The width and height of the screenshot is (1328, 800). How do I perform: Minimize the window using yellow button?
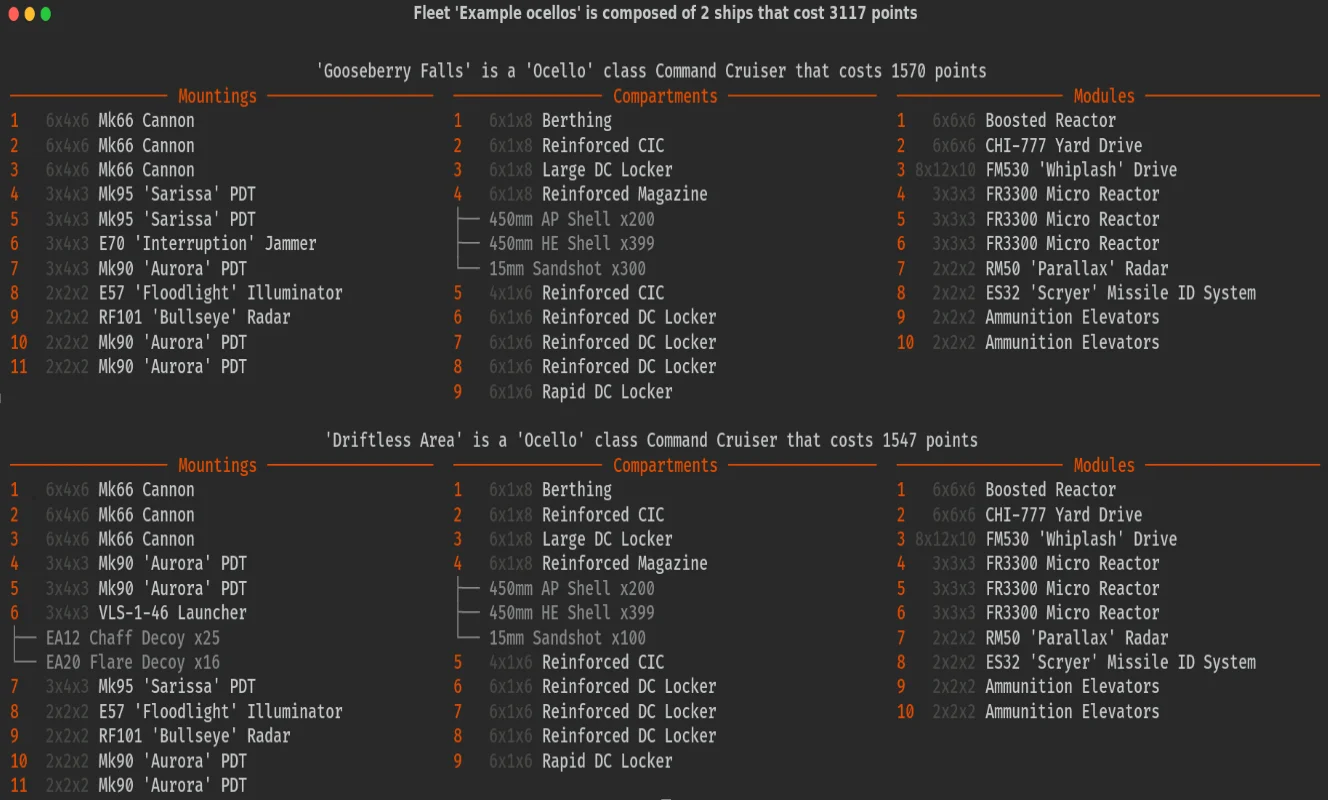click(x=30, y=14)
